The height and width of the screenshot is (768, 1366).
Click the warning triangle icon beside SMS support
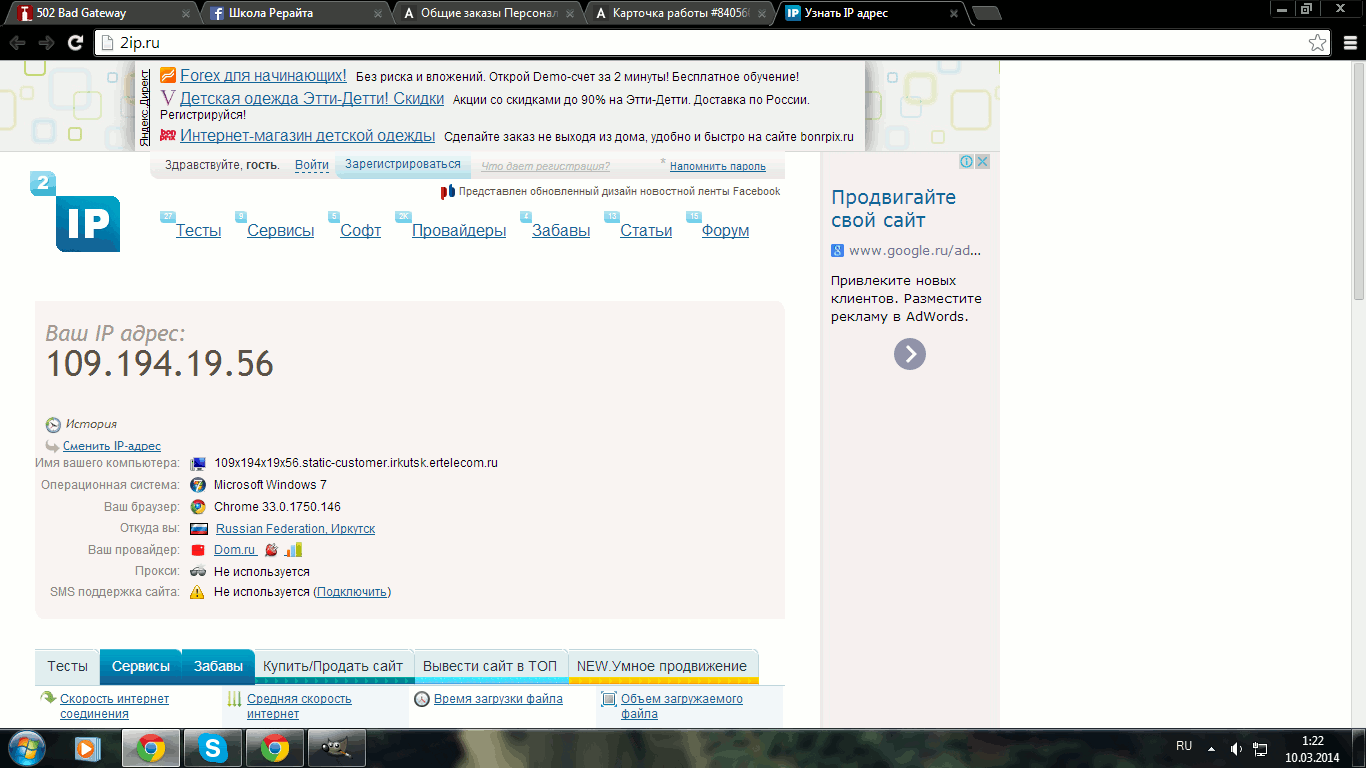pyautogui.click(x=198, y=592)
